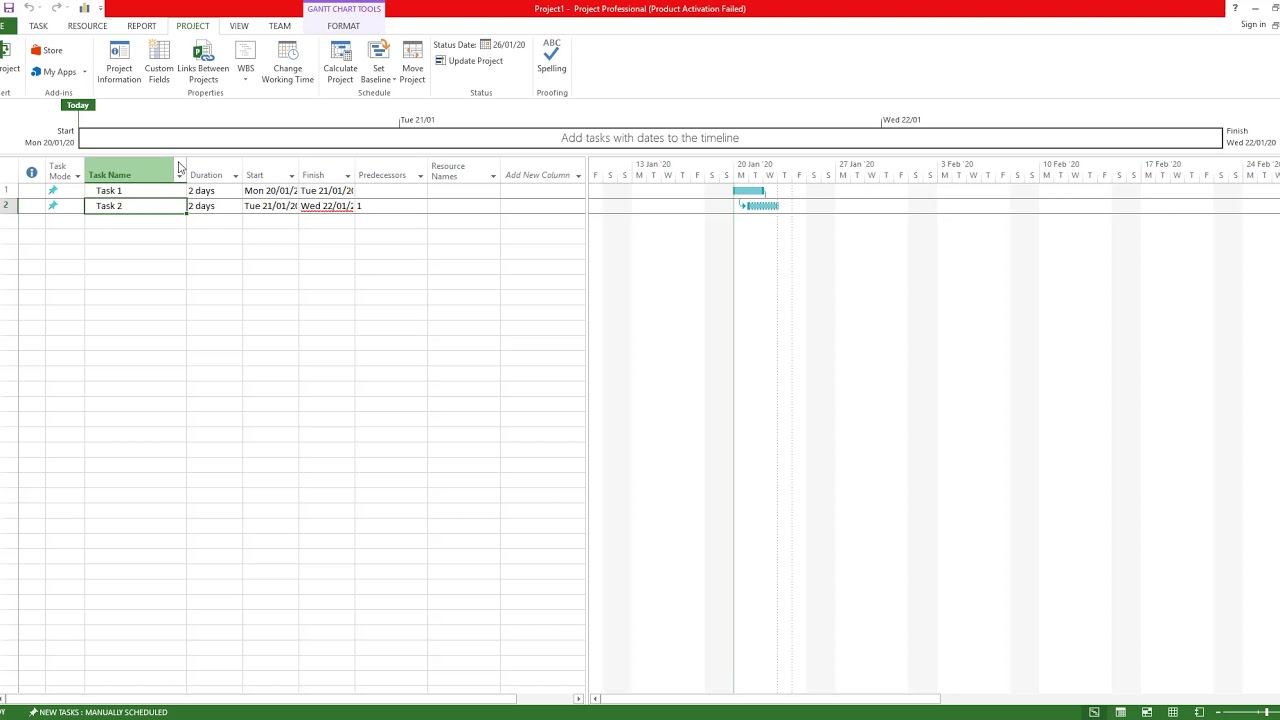The height and width of the screenshot is (720, 1280).
Task: Click the Today marker on timeline
Action: [x=77, y=105]
